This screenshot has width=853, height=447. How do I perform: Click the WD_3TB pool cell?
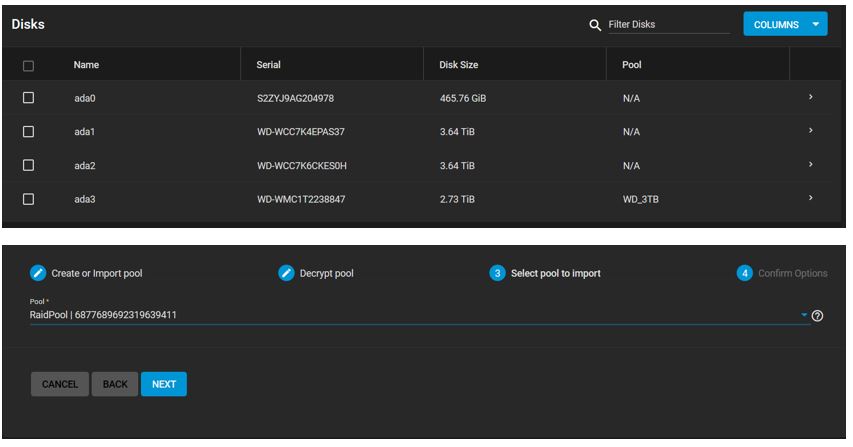click(x=641, y=200)
